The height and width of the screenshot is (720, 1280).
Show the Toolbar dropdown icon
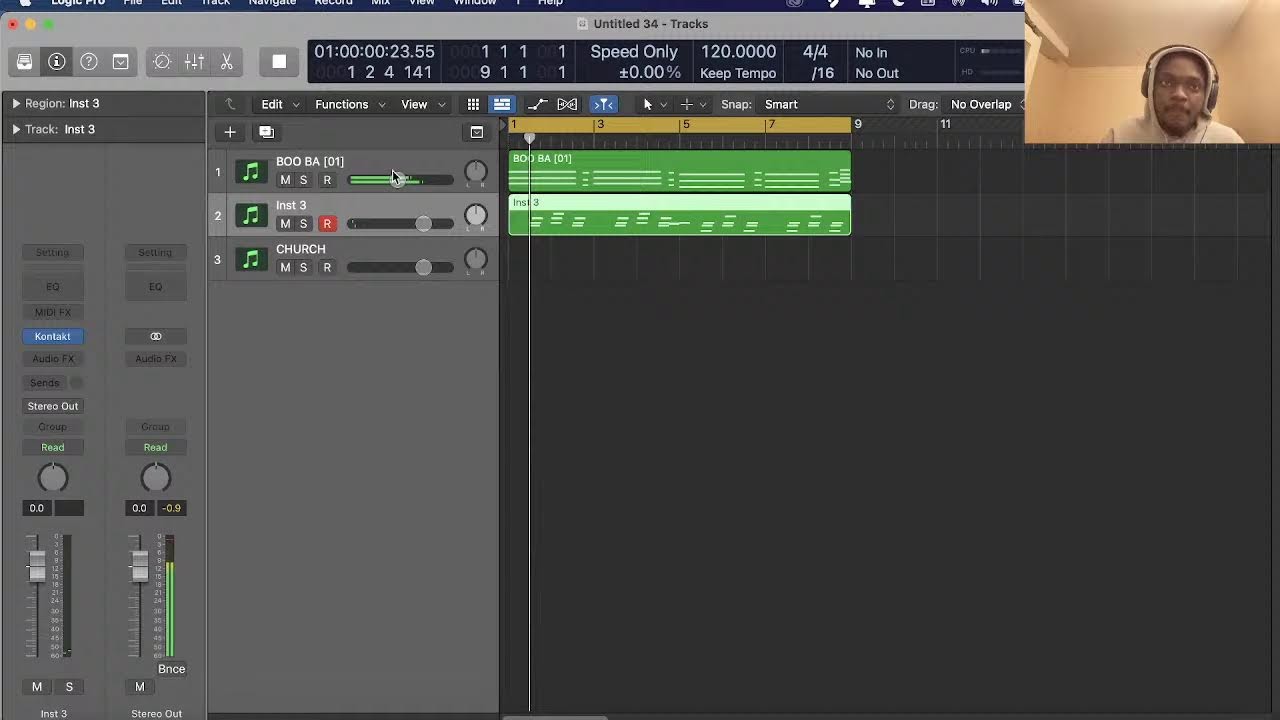pos(121,62)
